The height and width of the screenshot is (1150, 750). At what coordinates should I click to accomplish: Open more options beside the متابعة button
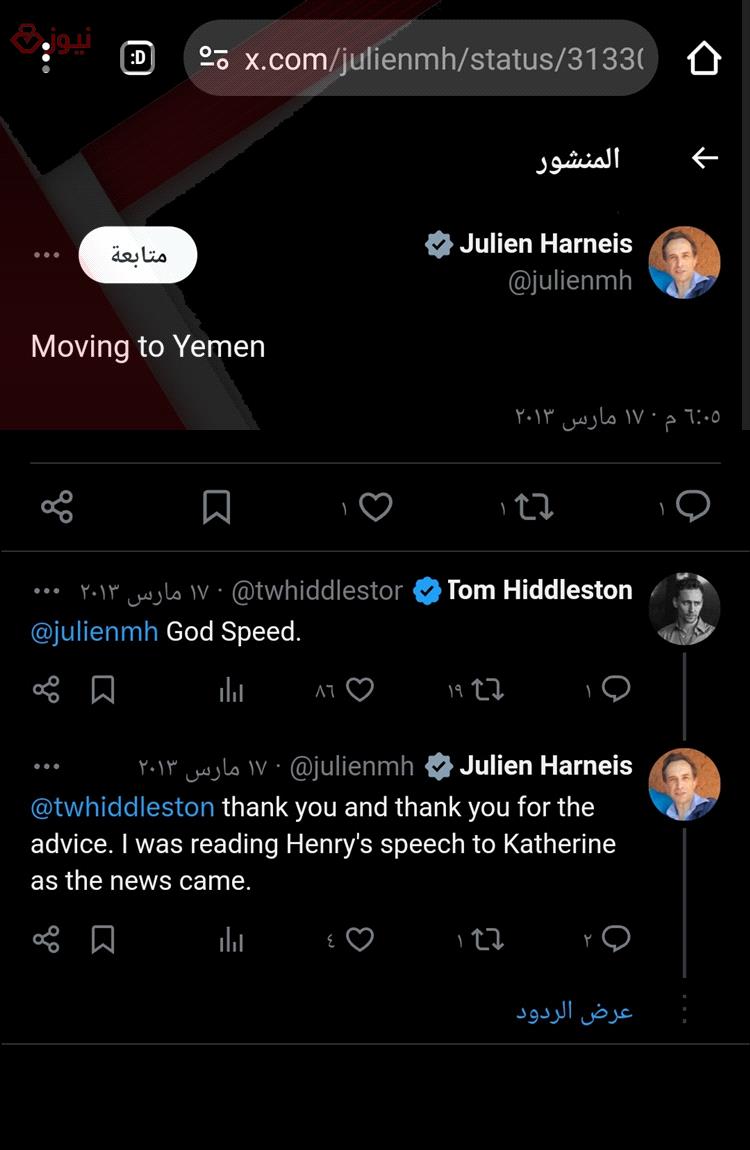click(46, 255)
